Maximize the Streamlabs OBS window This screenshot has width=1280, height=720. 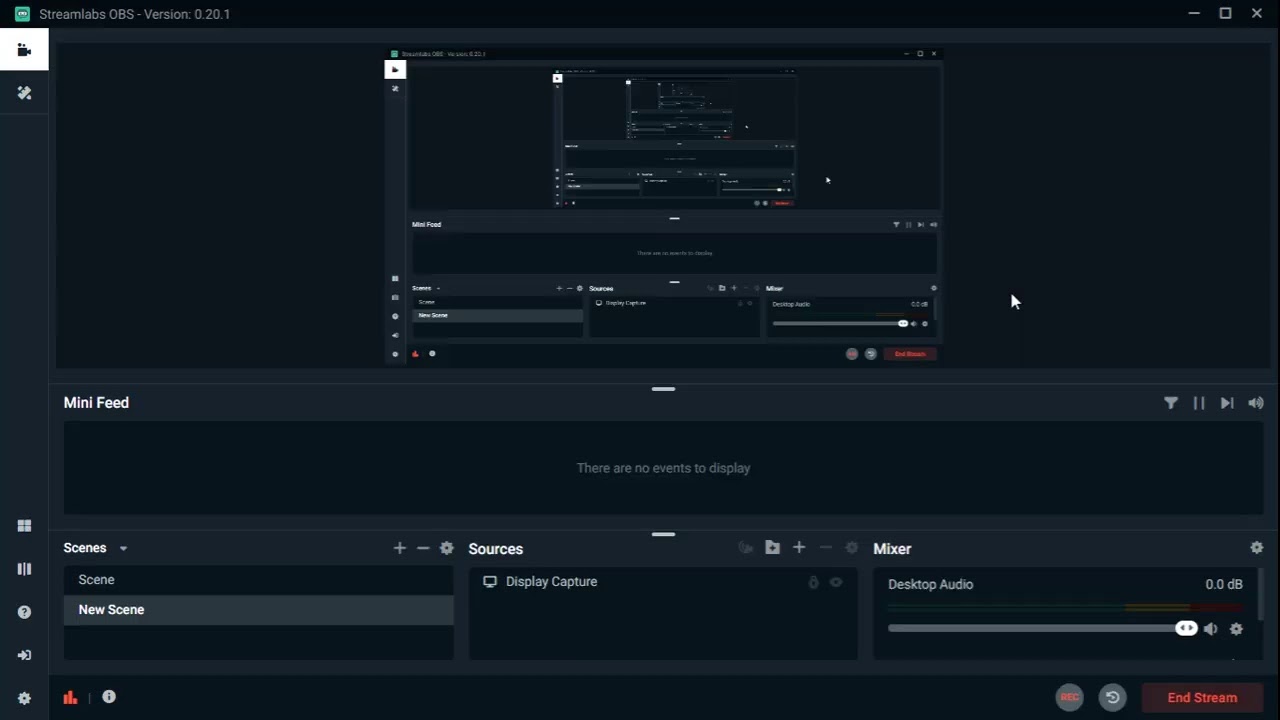pyautogui.click(x=1225, y=13)
